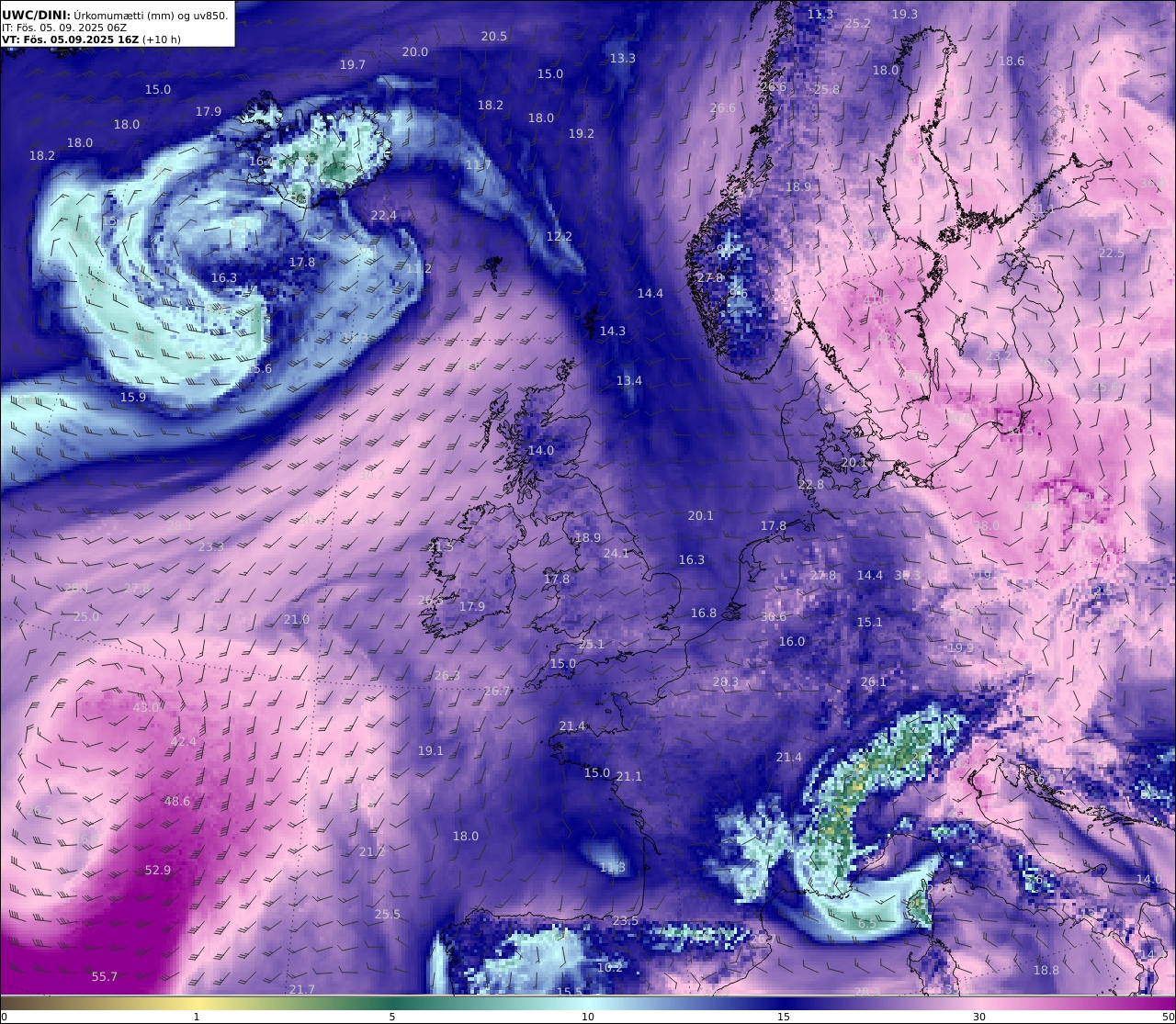
Task: Click the 24.1 value over England
Action: click(616, 553)
